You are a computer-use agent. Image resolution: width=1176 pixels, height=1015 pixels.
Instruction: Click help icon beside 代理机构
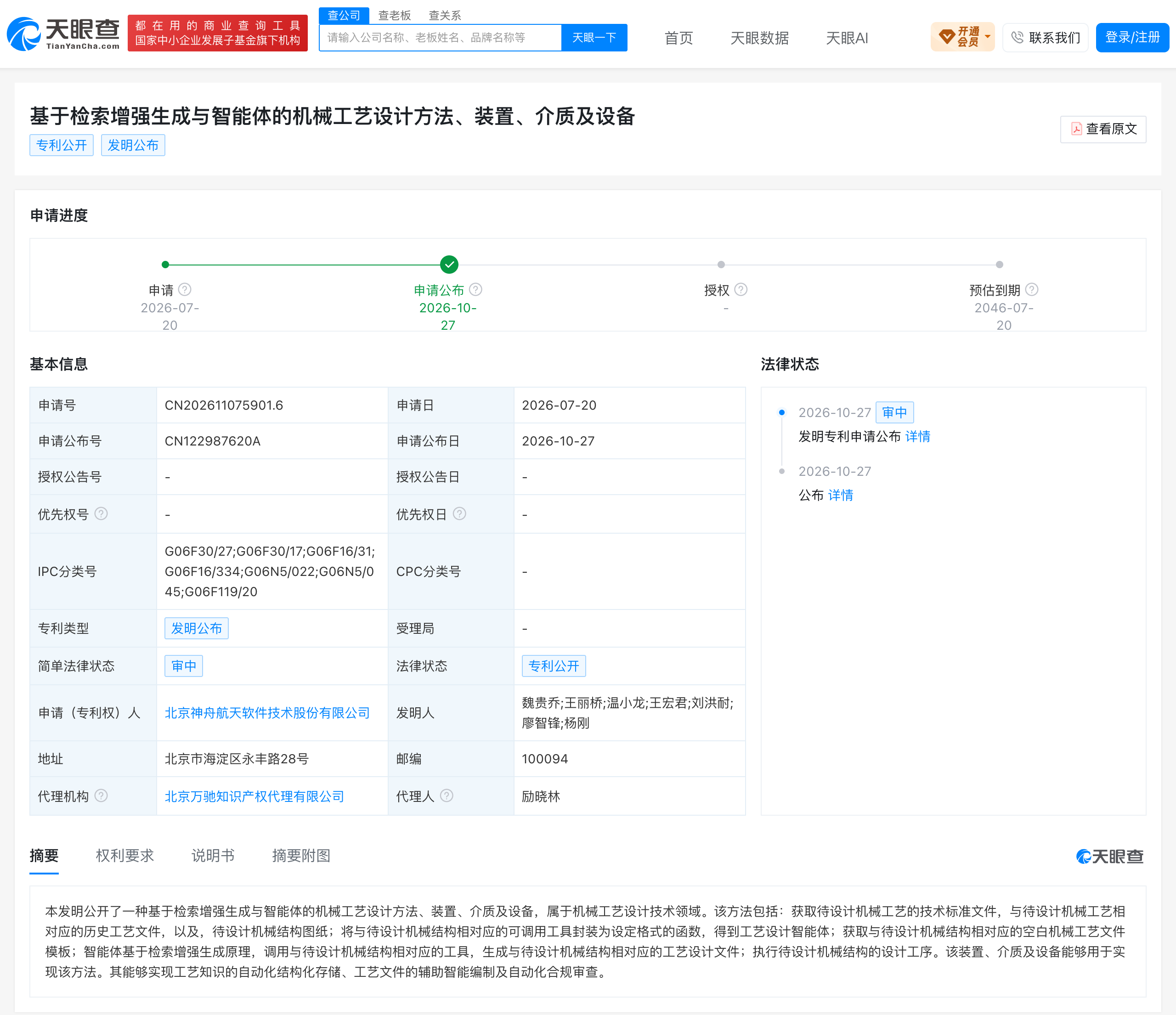tap(101, 796)
